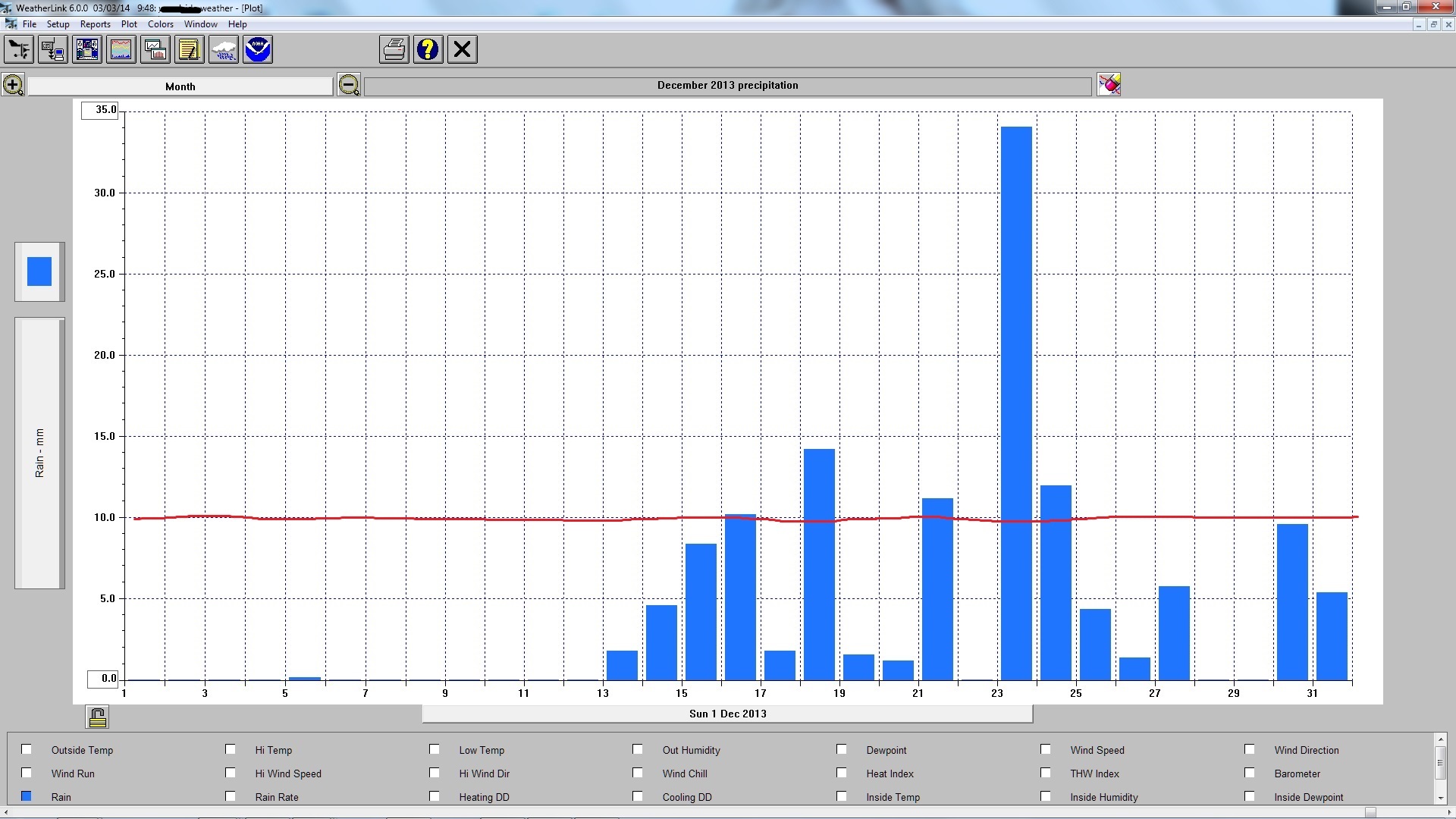Open the weather bulletin panel icon
Image resolution: width=1456 pixels, height=819 pixels.
(x=87, y=50)
